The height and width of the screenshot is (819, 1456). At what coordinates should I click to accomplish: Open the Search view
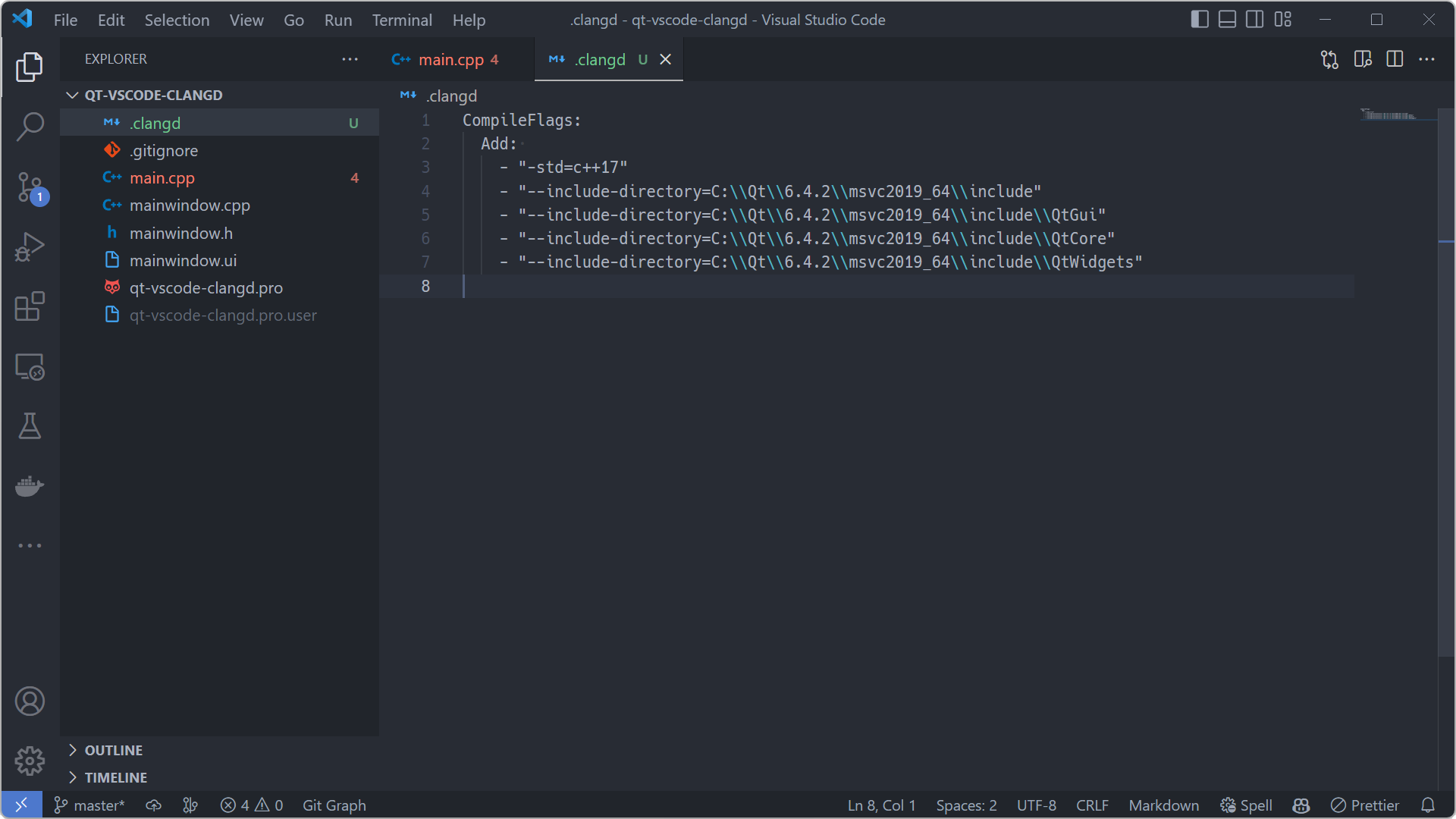click(30, 127)
